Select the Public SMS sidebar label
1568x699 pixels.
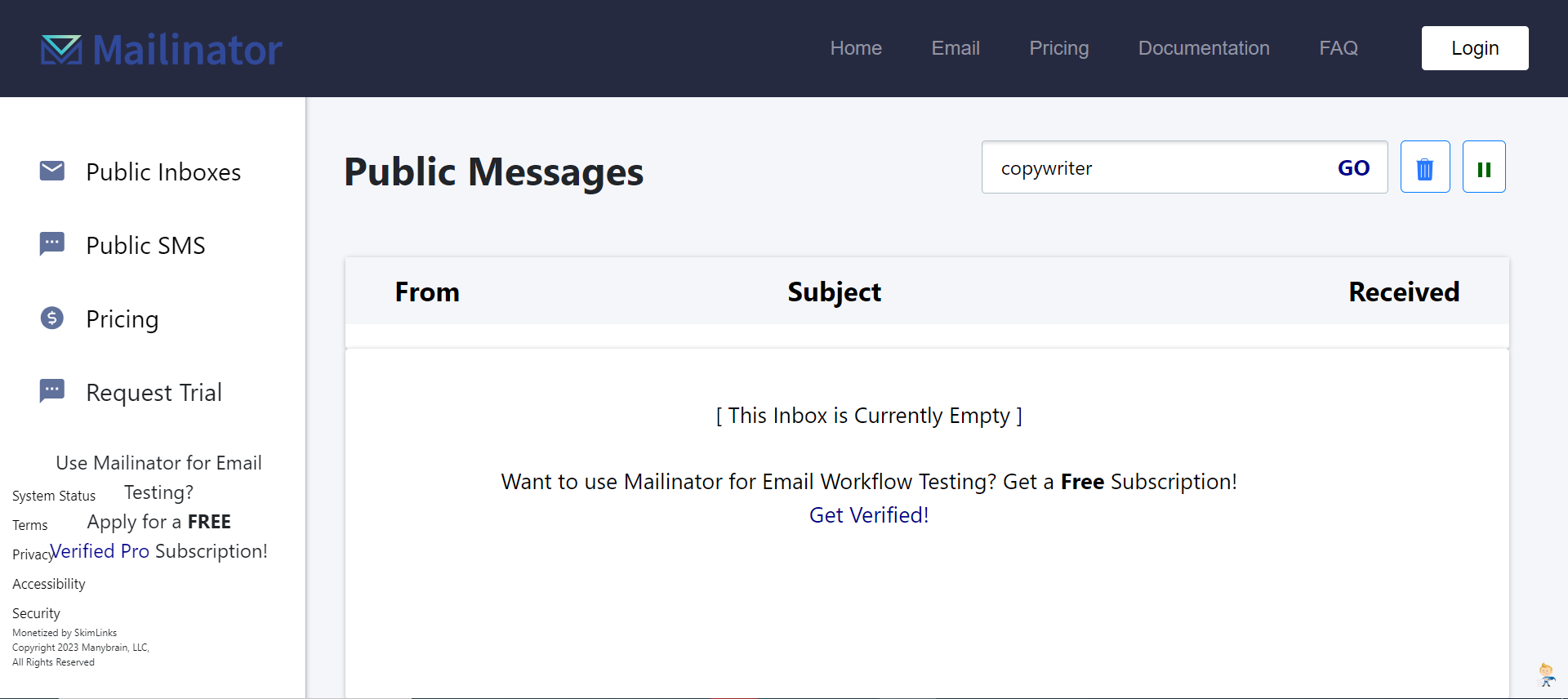click(145, 246)
